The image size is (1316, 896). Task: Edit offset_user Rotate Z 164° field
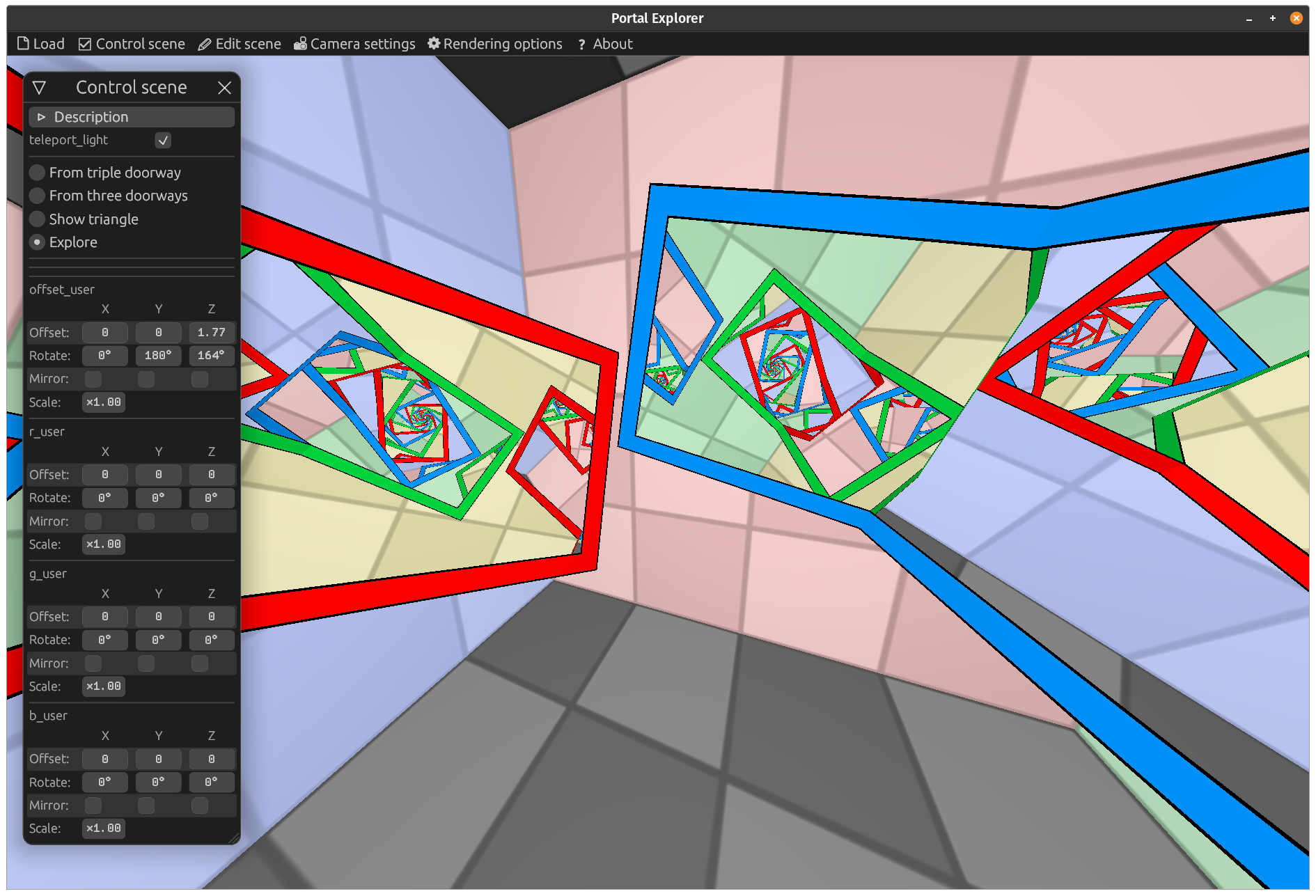[212, 356]
